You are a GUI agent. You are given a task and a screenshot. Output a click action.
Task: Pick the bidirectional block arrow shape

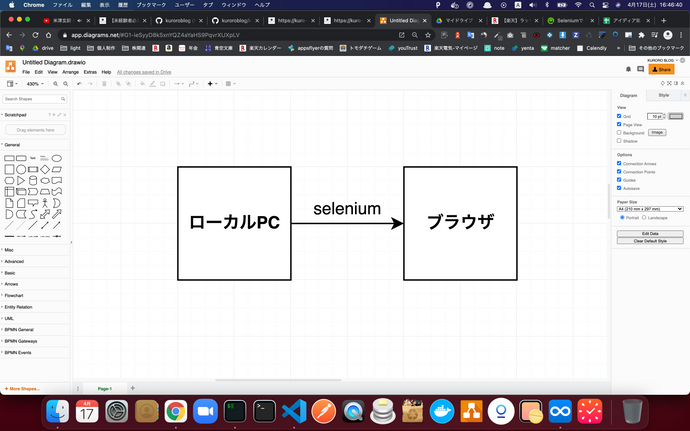click(x=45, y=214)
